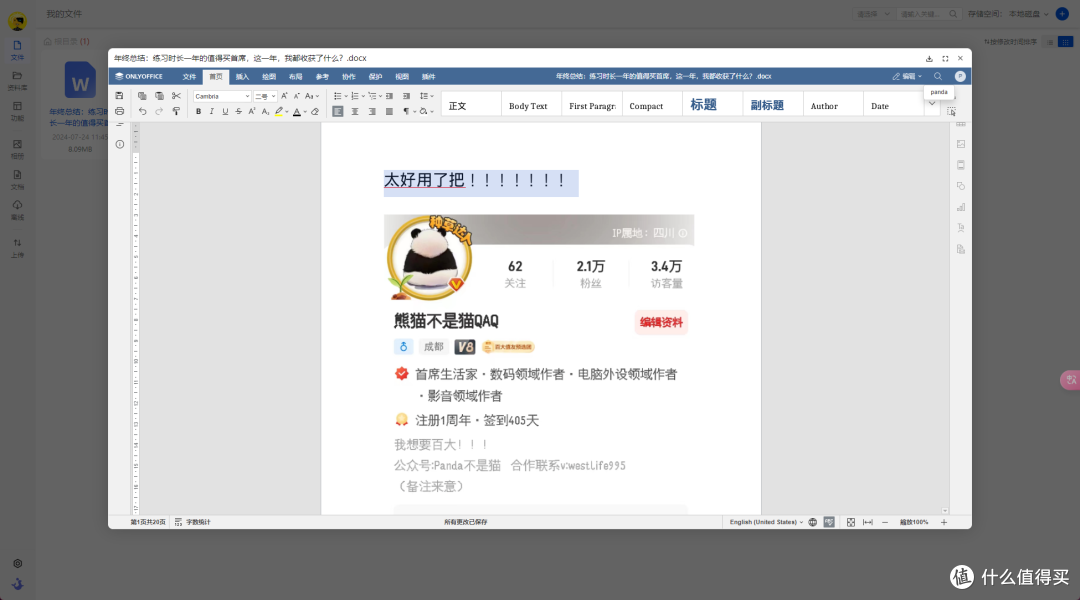Open Chart settings in the right sidebar
This screenshot has width=1080, height=600.
[x=960, y=207]
